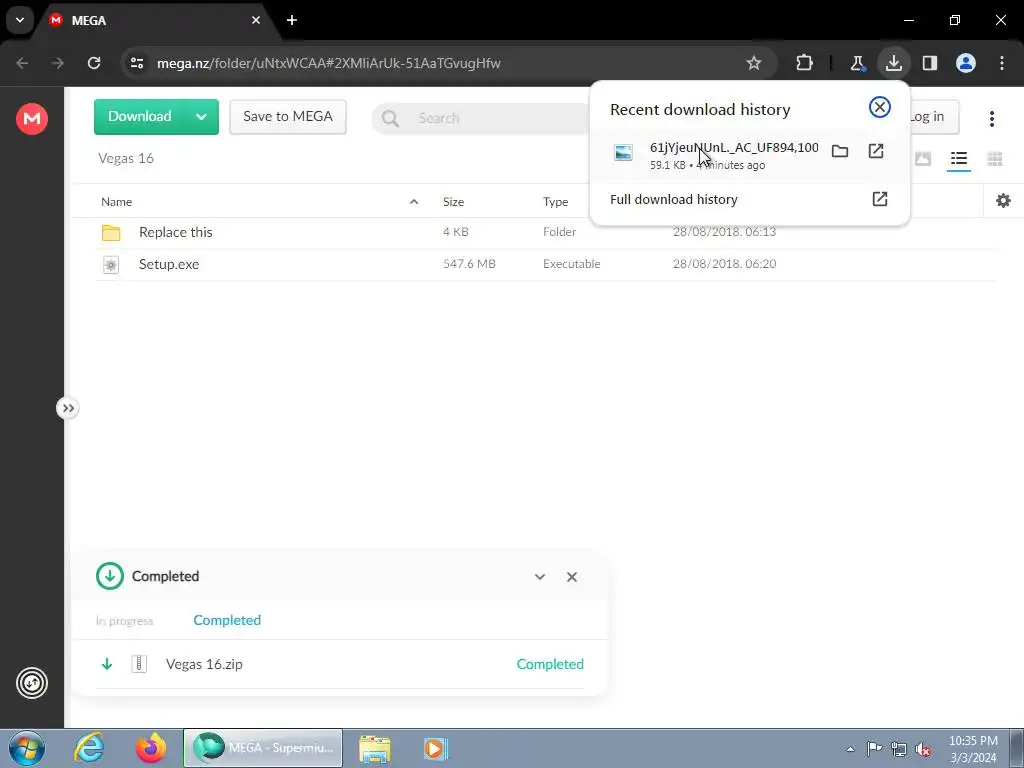The width and height of the screenshot is (1024, 768).
Task: Go back in browser history
Action: point(22,63)
